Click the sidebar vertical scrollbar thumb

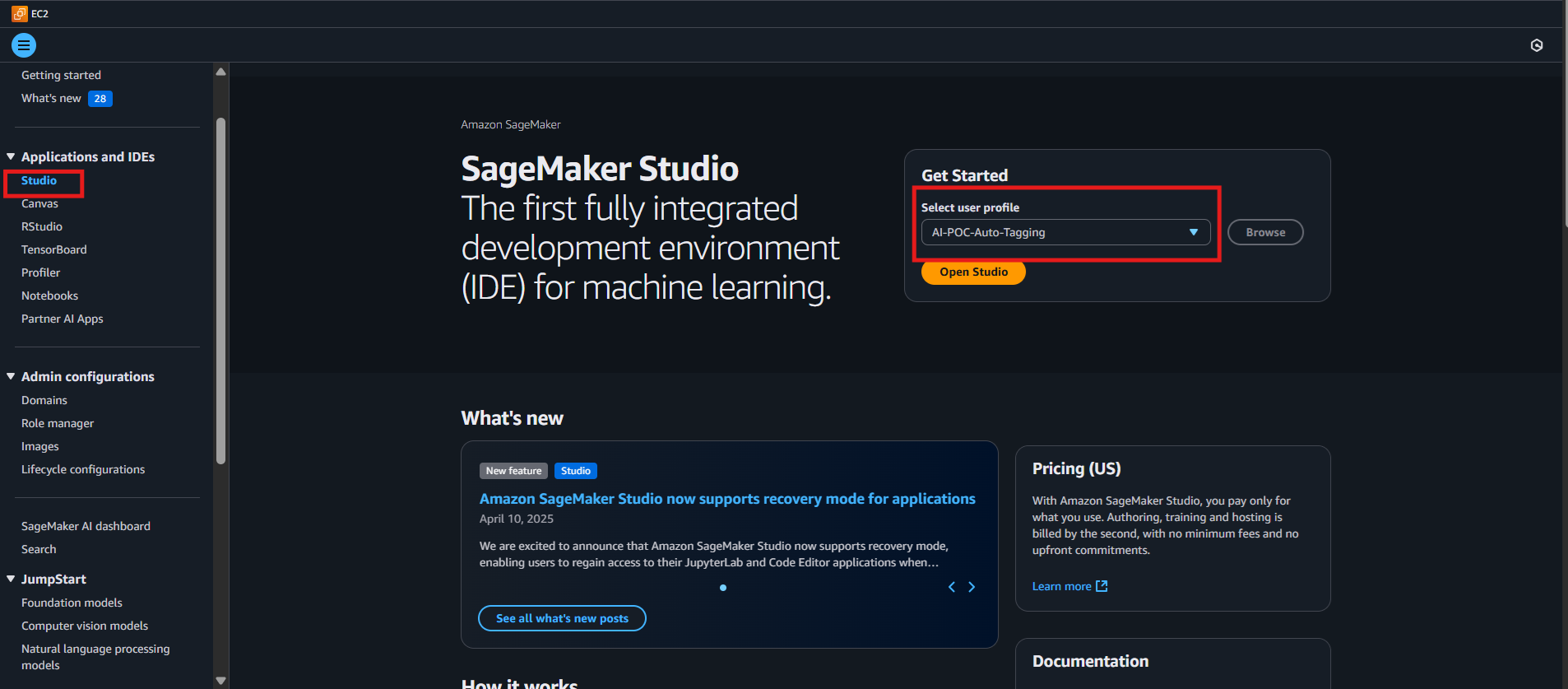(x=220, y=291)
